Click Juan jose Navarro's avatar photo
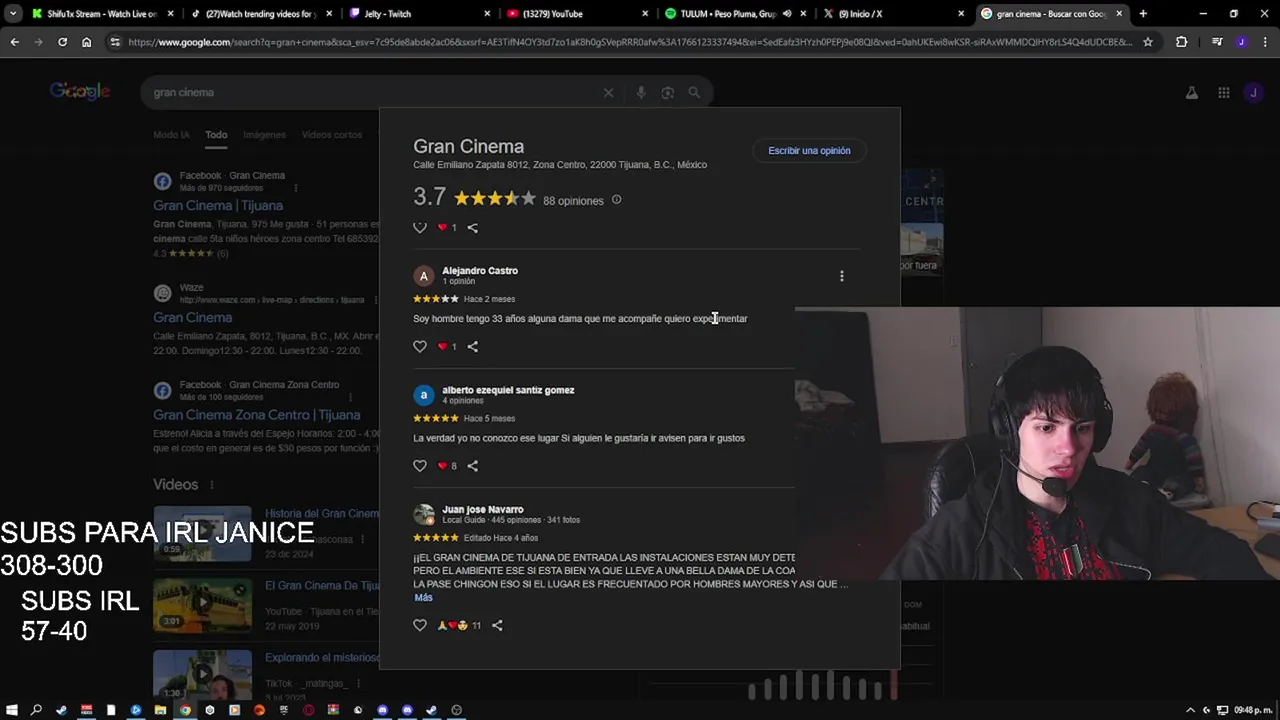This screenshot has height=720, width=1280. click(x=424, y=515)
